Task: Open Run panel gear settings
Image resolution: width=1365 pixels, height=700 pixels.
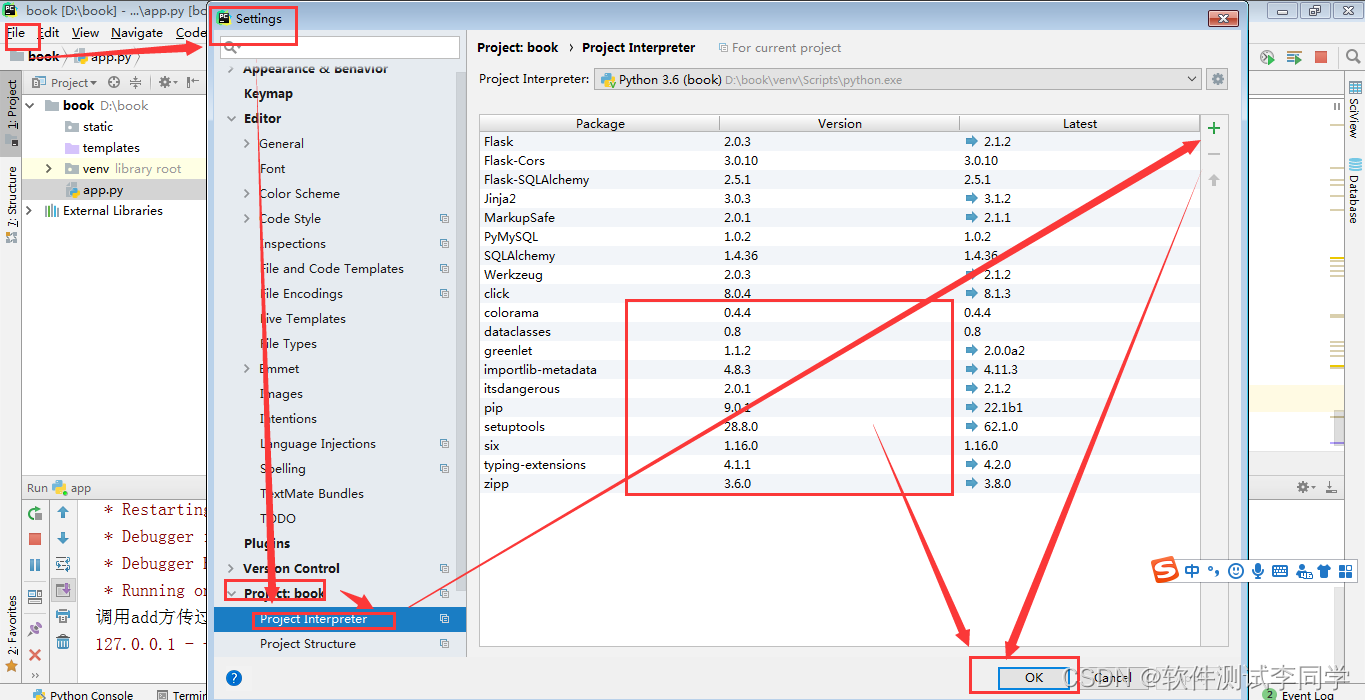Action: coord(1305,487)
